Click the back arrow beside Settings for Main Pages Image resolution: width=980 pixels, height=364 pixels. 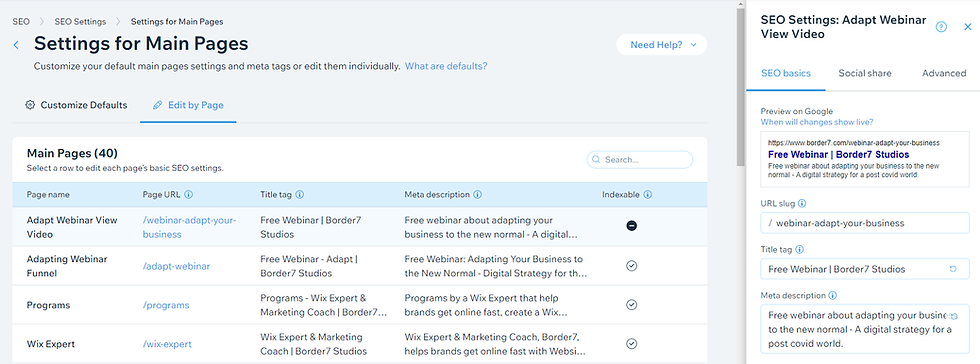pyautogui.click(x=16, y=45)
